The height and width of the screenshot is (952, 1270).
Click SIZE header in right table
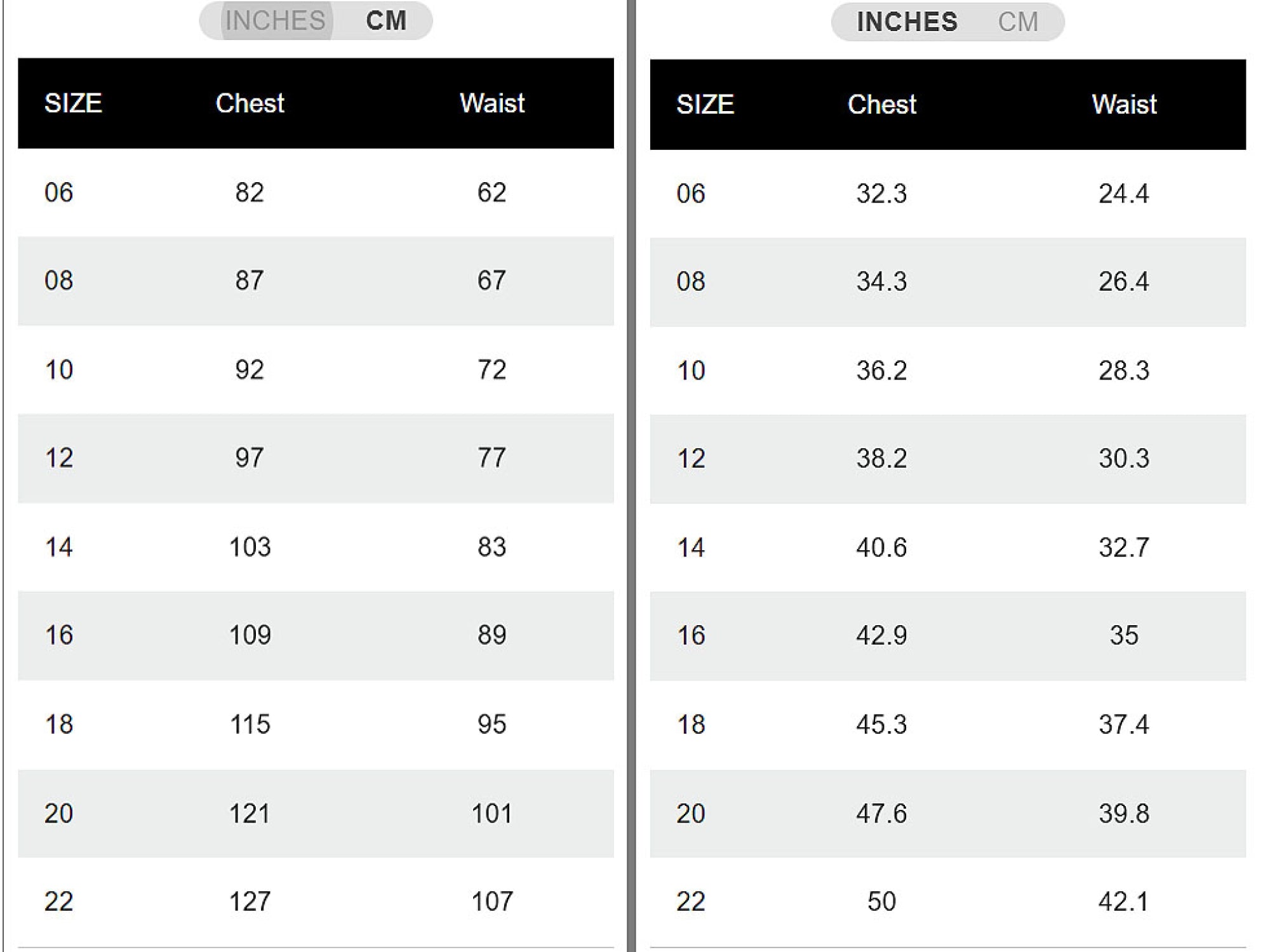pos(705,105)
